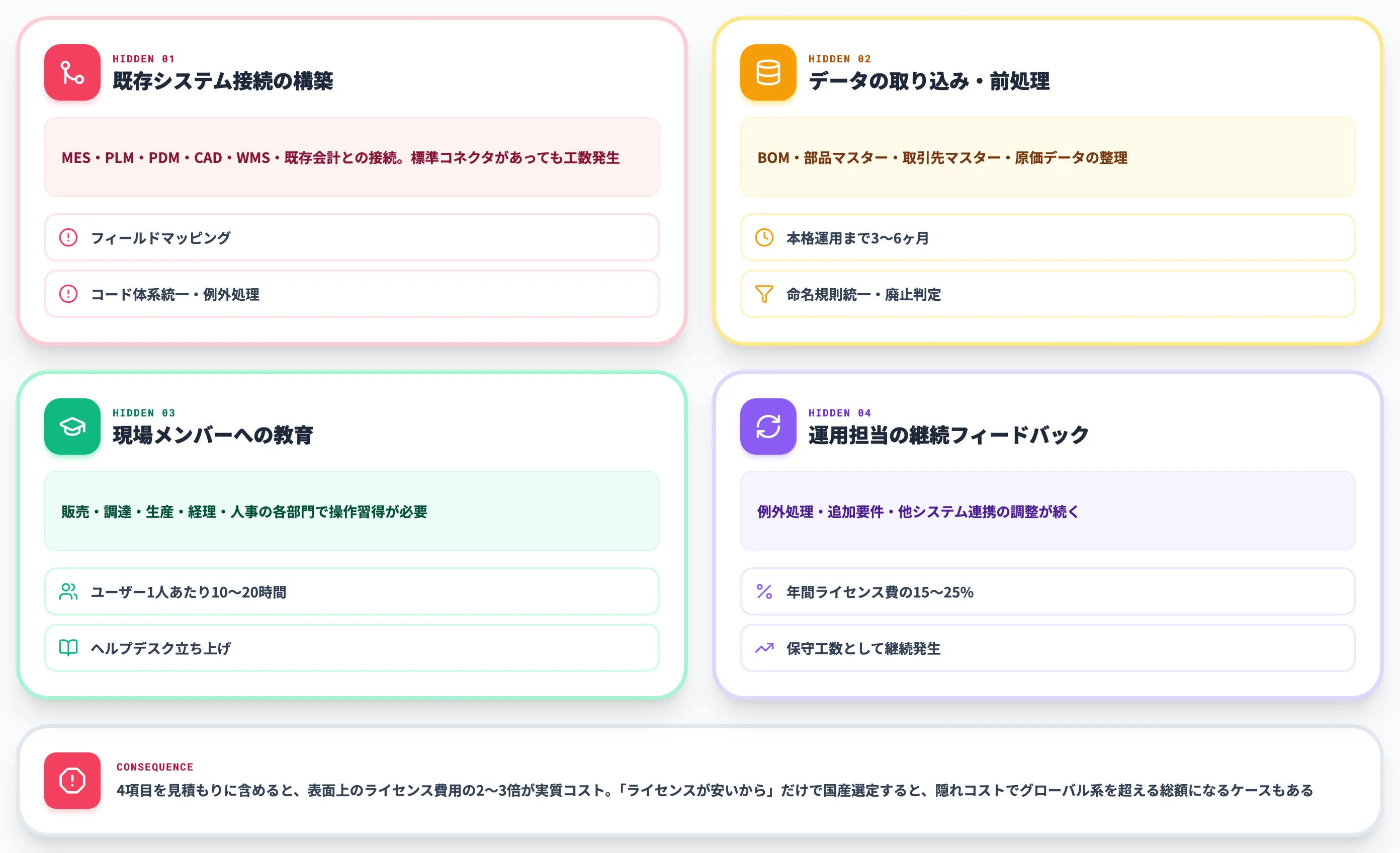
Task: Click the HIDDEN 01 label
Action: (144, 59)
